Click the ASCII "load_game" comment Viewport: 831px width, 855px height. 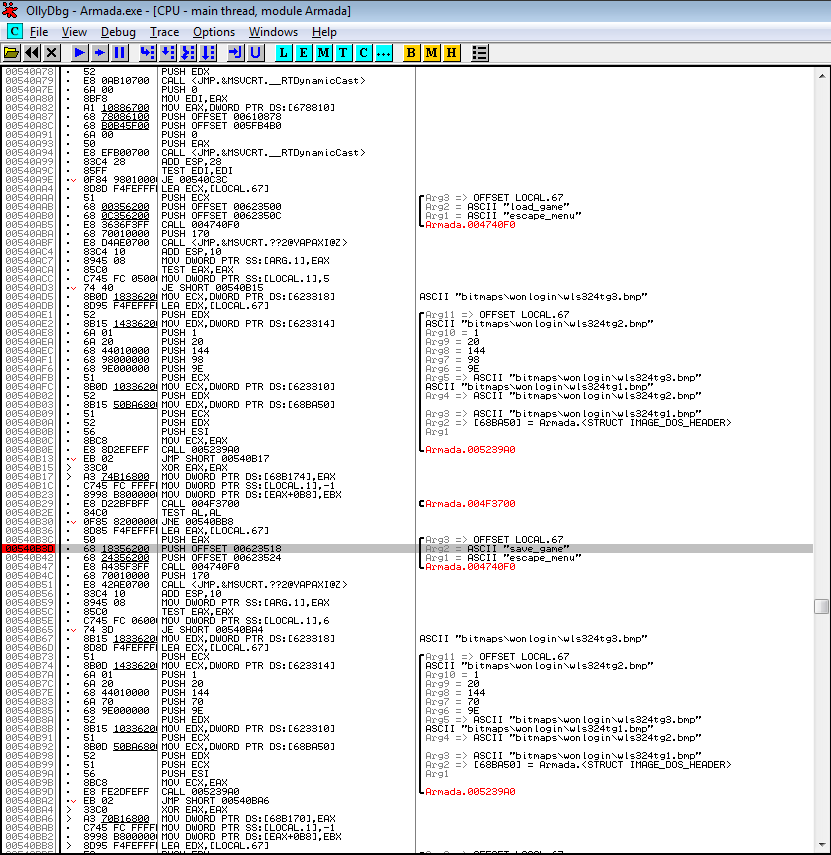tap(518, 207)
